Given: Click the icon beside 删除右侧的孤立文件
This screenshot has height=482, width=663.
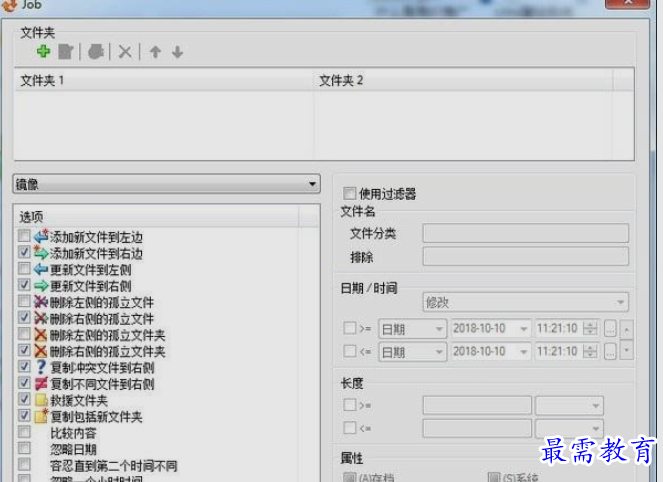Looking at the screenshot, I should click(x=41, y=318).
